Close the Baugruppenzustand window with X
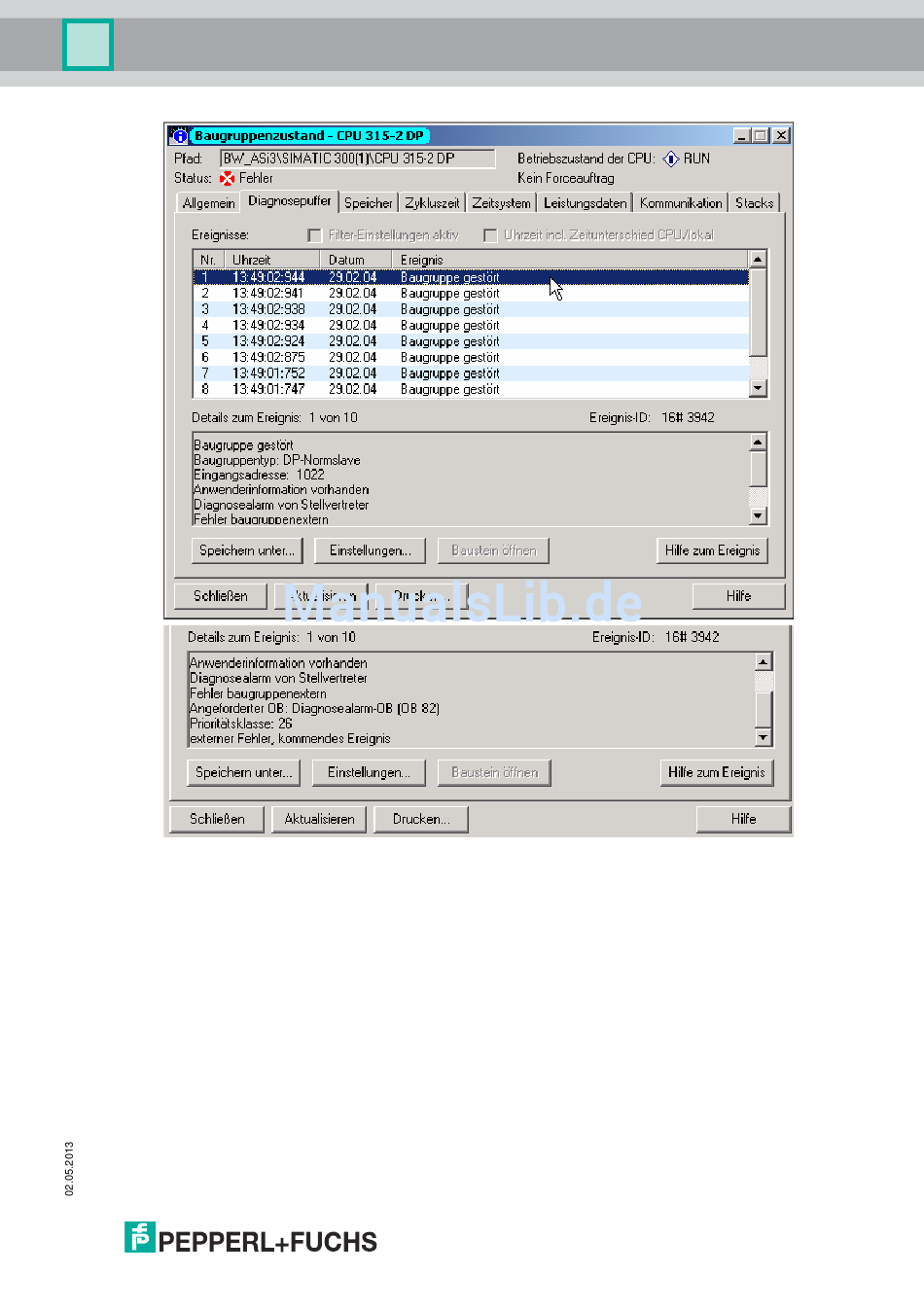924x1309 pixels. point(781,136)
